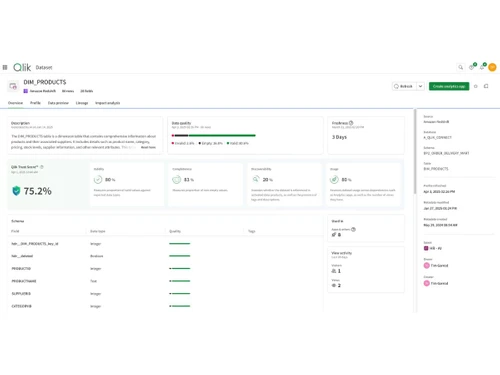Screen dimensions: 500x375
Task: Open the notifications bell
Action: coord(482,67)
